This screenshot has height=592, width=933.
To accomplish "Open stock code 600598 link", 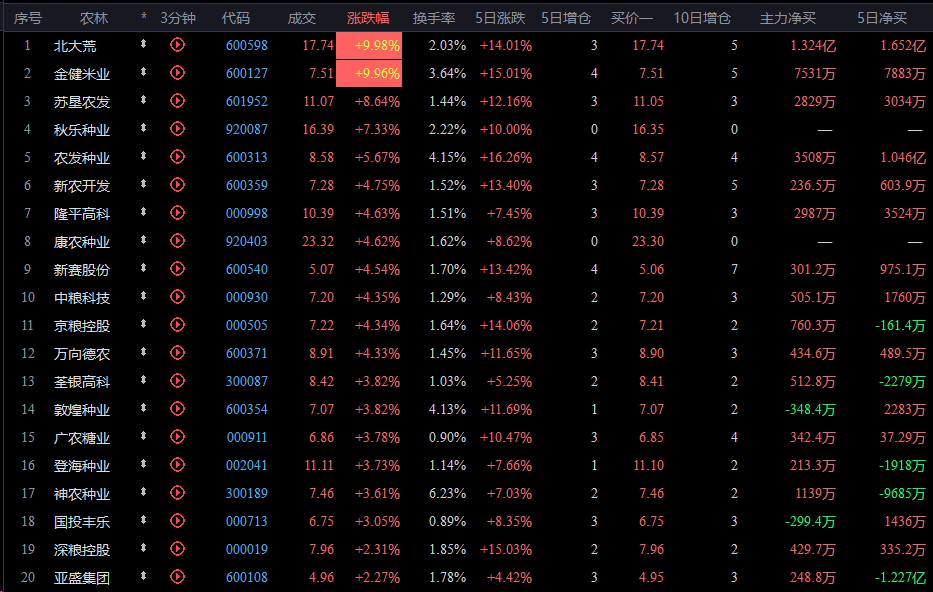I will (x=246, y=45).
